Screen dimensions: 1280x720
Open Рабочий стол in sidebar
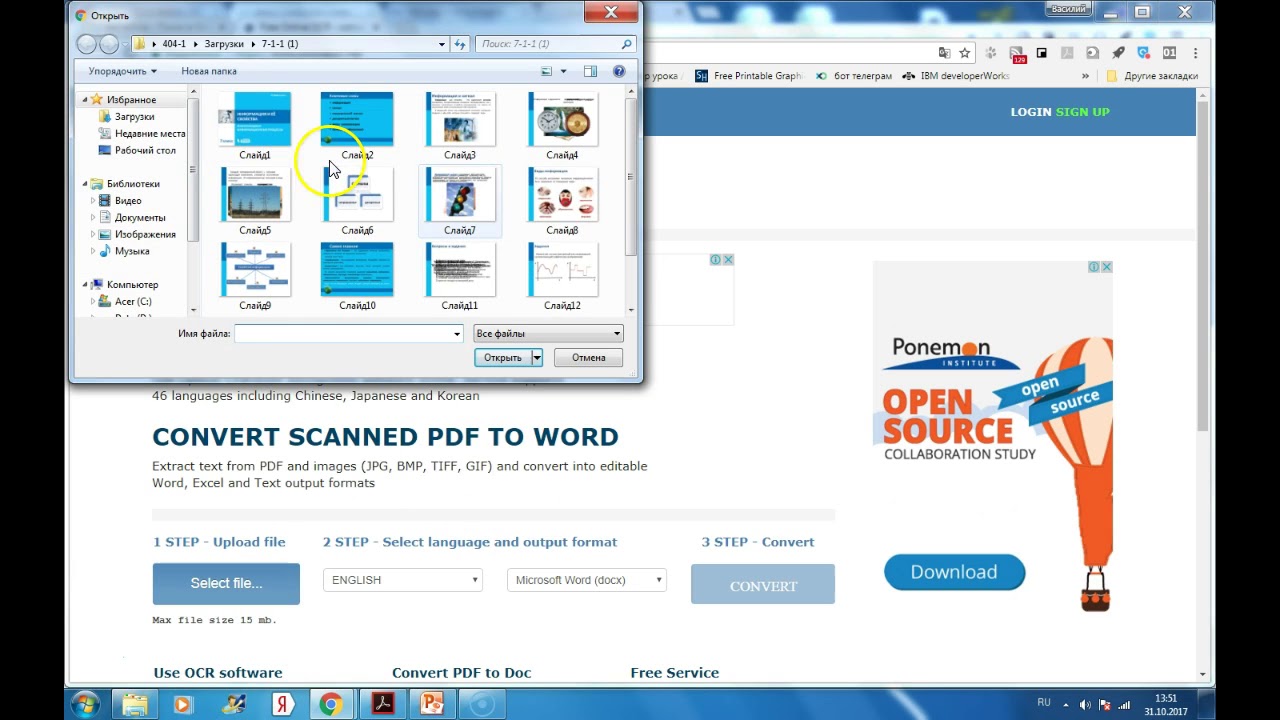click(138, 151)
